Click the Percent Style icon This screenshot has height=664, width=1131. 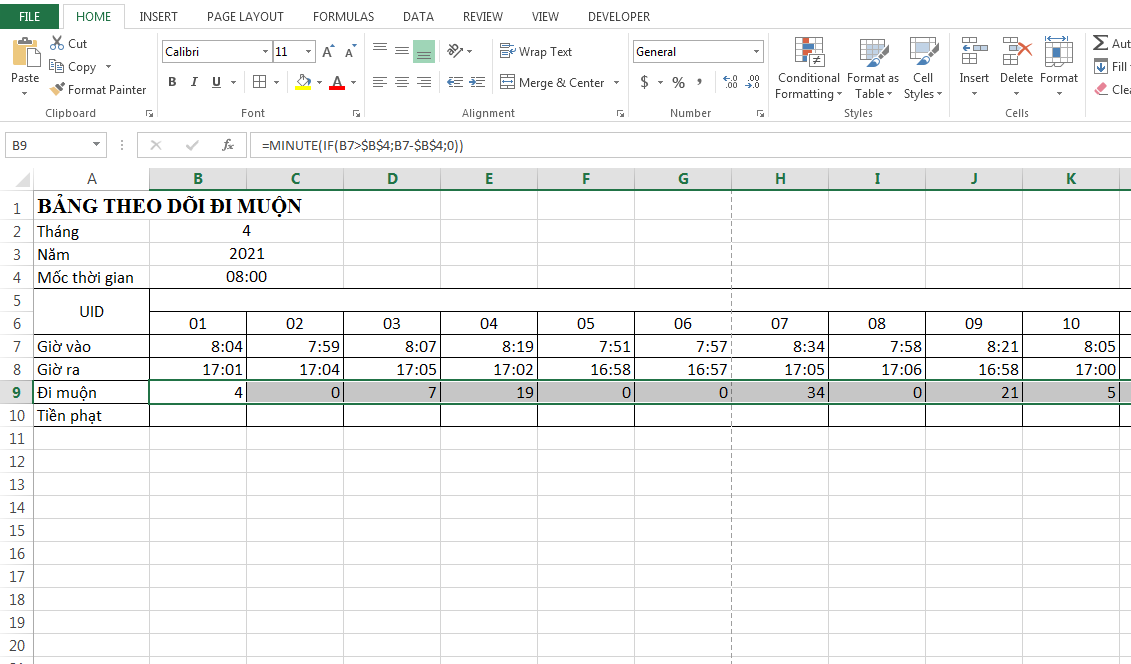tap(679, 82)
